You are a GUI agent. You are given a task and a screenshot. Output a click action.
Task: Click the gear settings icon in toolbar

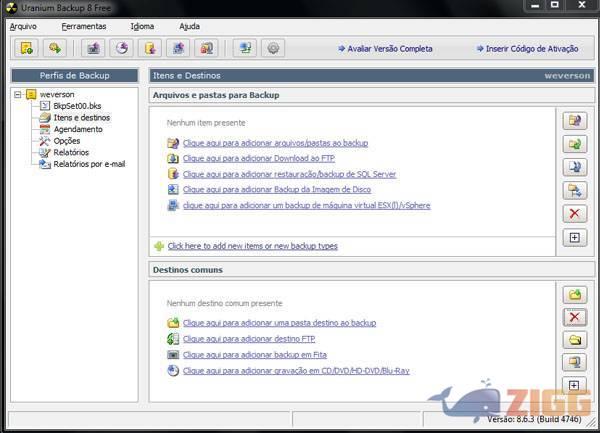pos(273,48)
